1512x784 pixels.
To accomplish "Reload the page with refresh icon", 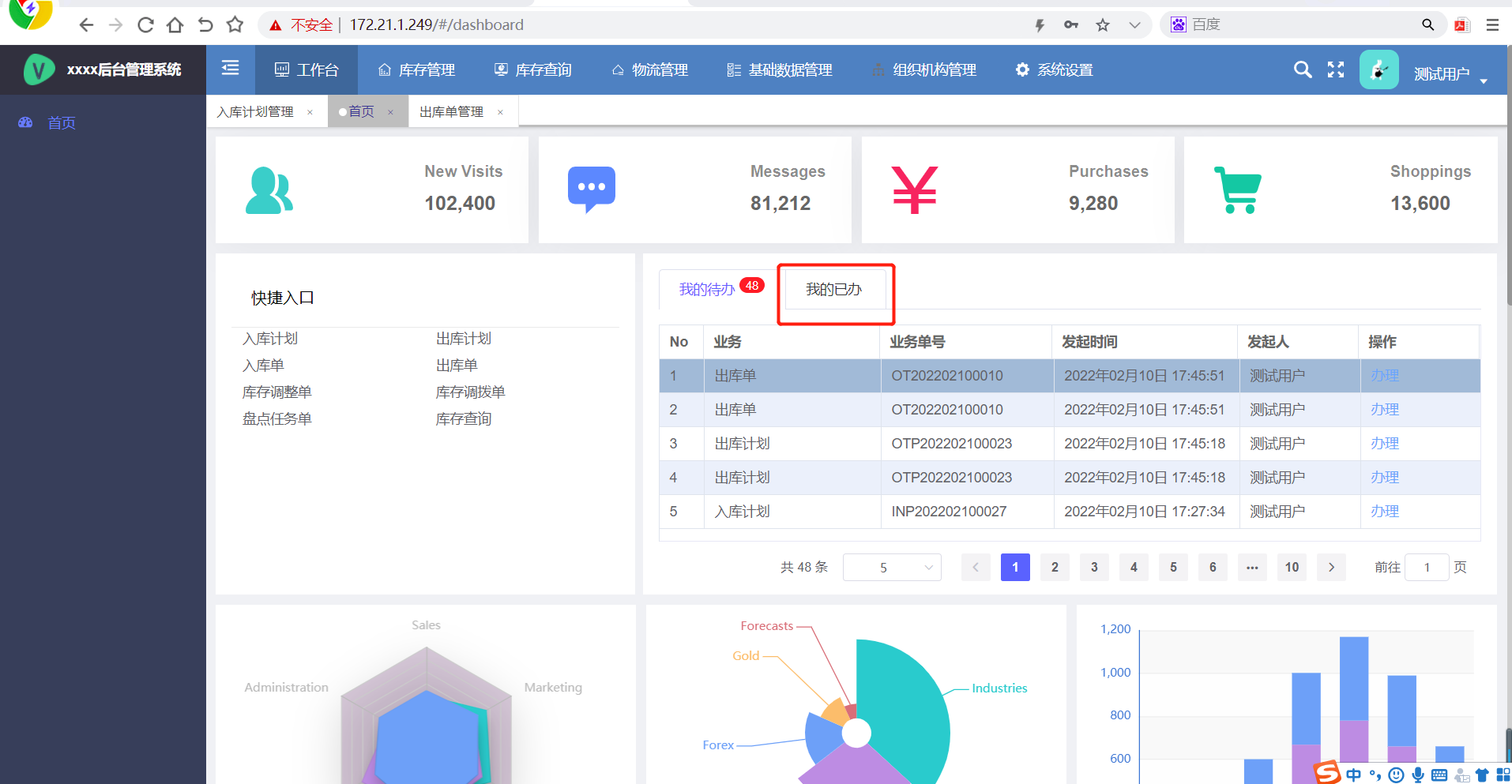I will click(145, 25).
